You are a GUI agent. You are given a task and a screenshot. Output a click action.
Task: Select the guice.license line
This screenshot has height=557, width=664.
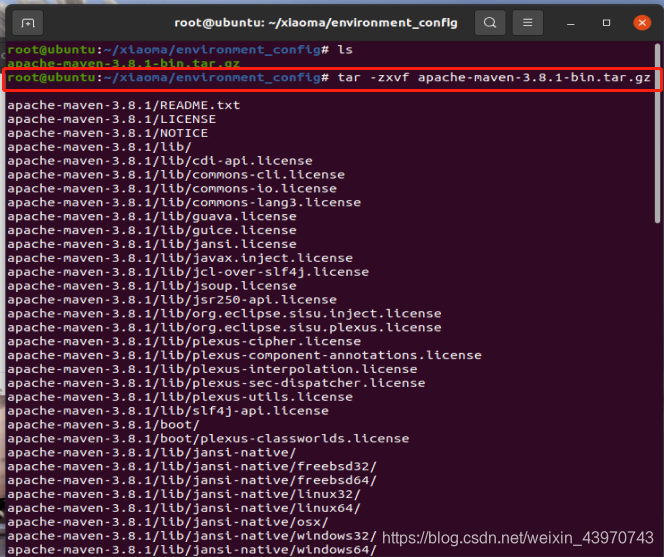pyautogui.click(x=152, y=230)
